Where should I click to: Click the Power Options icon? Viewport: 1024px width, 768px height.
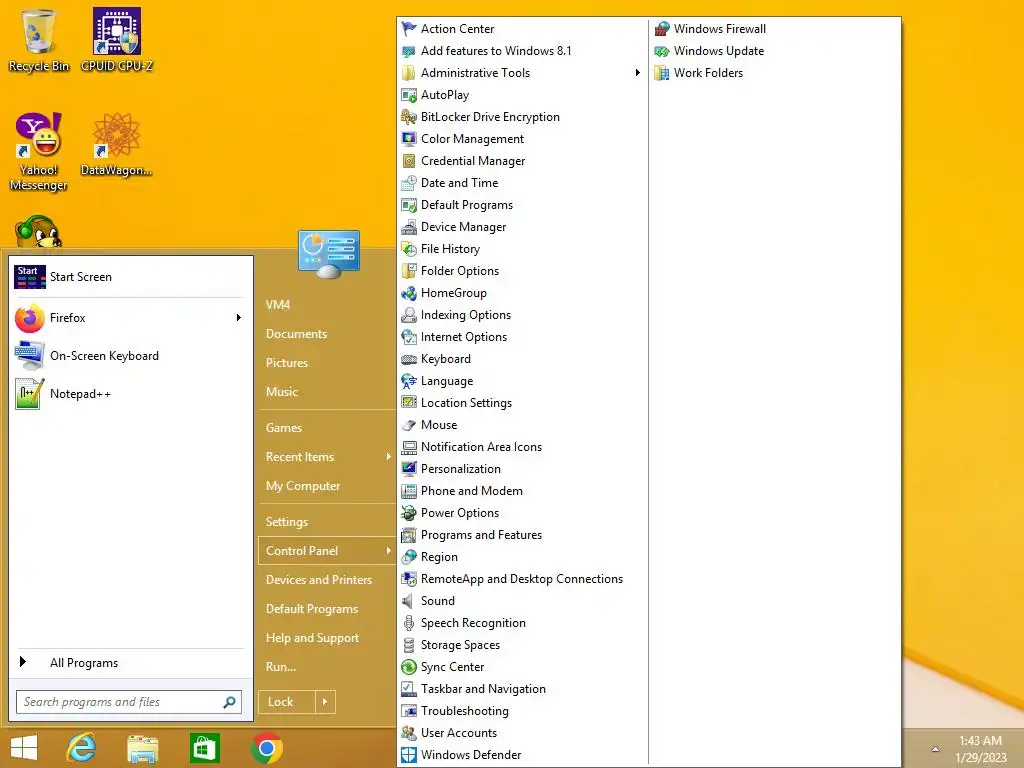pos(409,513)
